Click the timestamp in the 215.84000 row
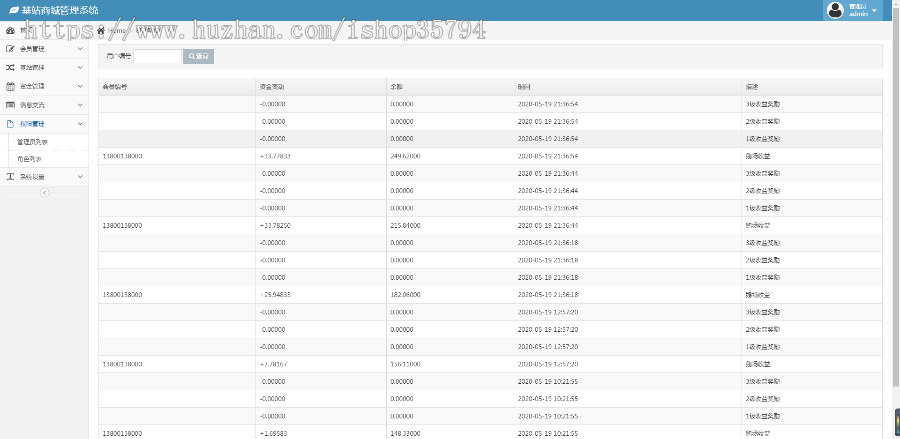Screen dimensions: 900x439 click(548, 226)
